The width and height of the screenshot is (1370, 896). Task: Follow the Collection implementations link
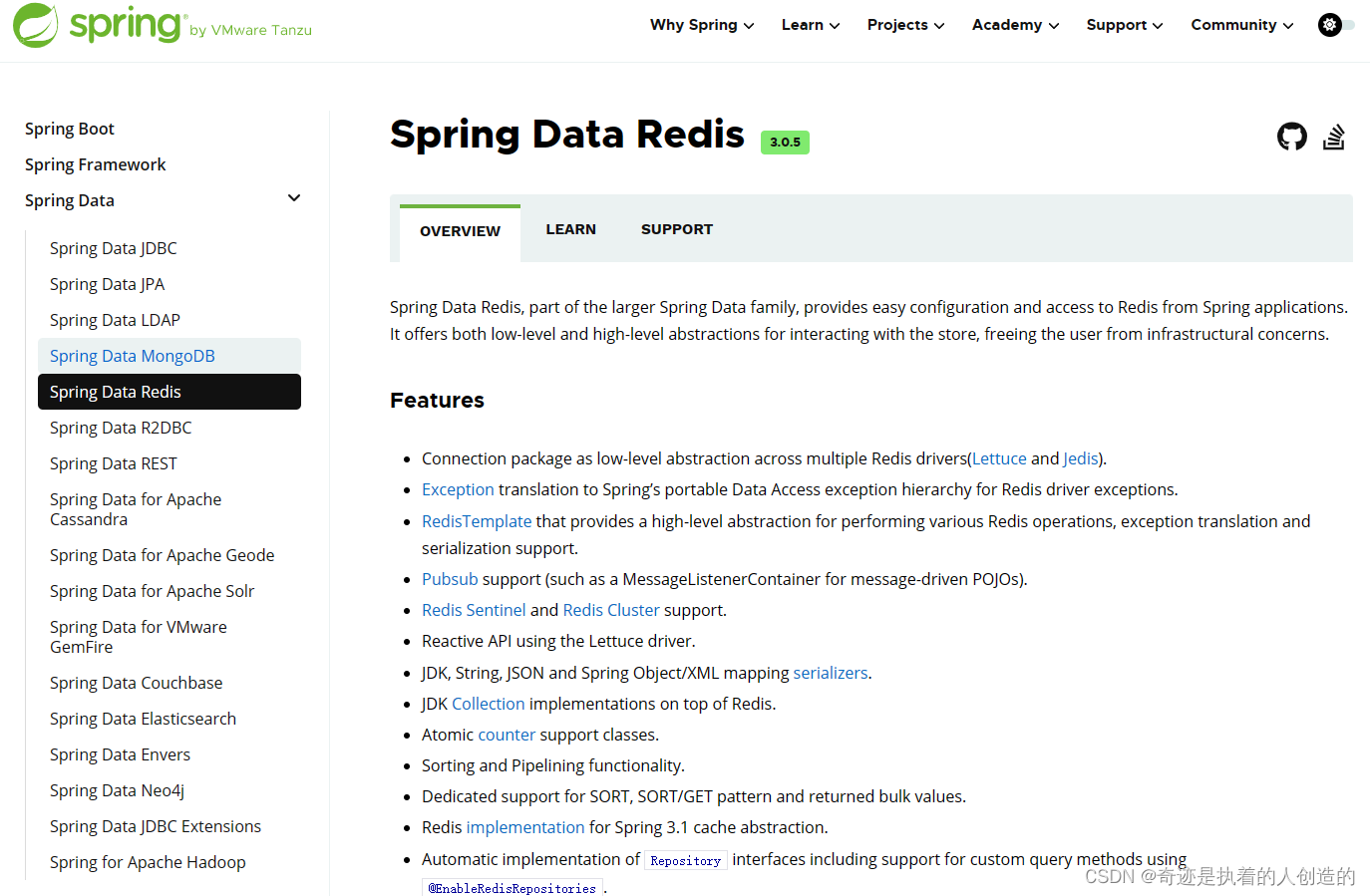(488, 704)
